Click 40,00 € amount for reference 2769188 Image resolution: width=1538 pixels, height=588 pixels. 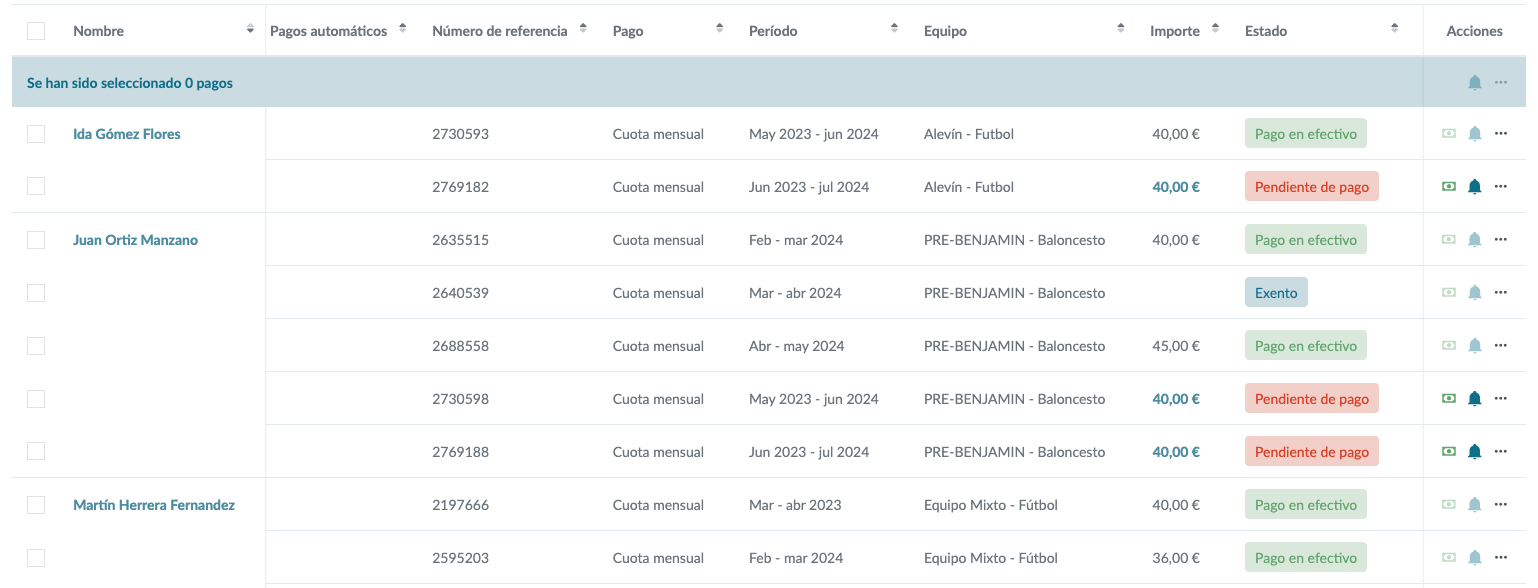[x=1175, y=452]
